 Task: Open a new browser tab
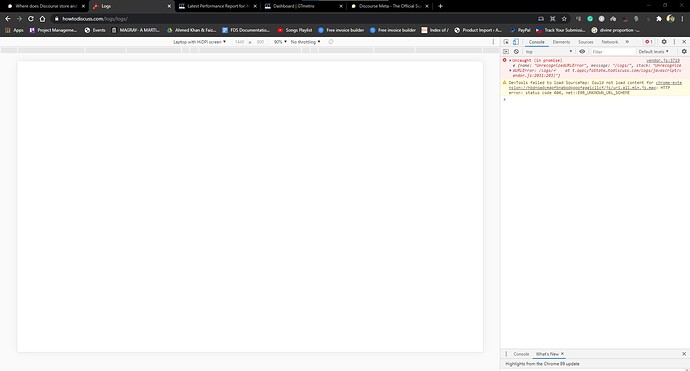pyautogui.click(x=440, y=6)
